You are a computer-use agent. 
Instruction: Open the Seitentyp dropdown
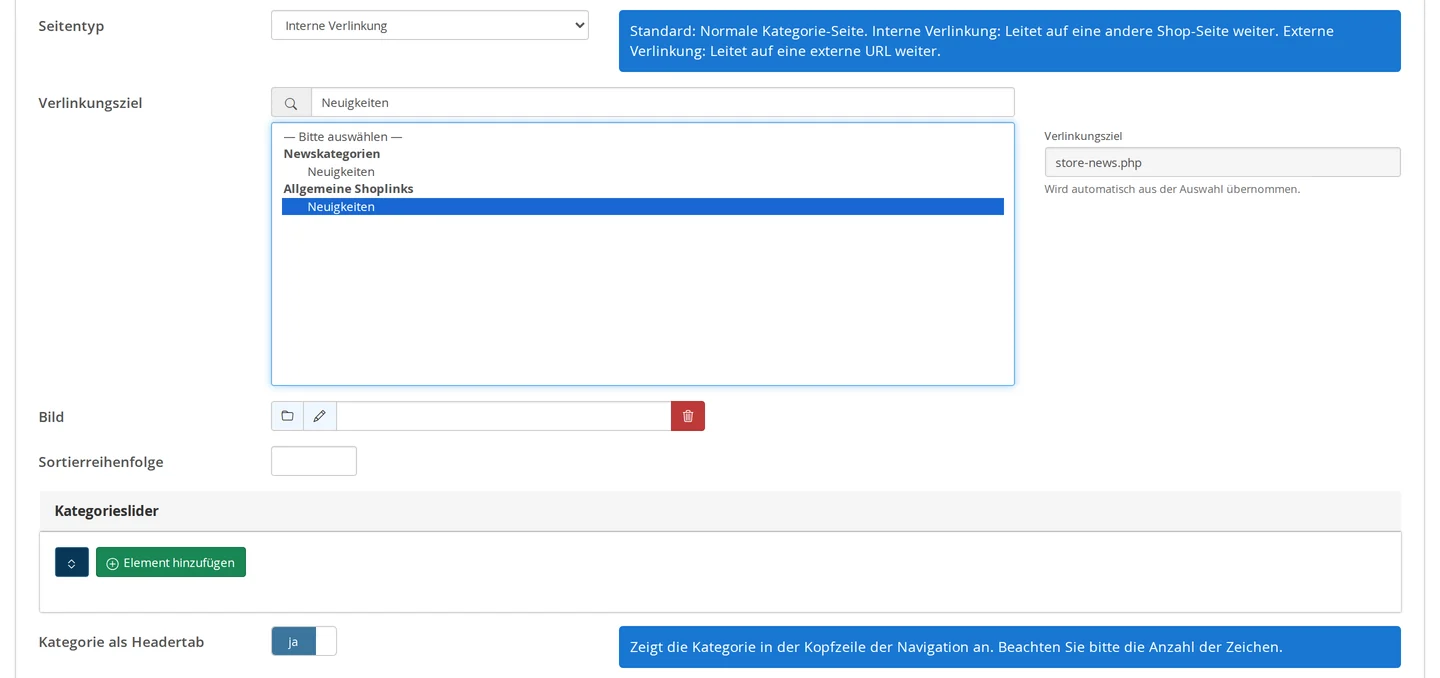[x=430, y=25]
